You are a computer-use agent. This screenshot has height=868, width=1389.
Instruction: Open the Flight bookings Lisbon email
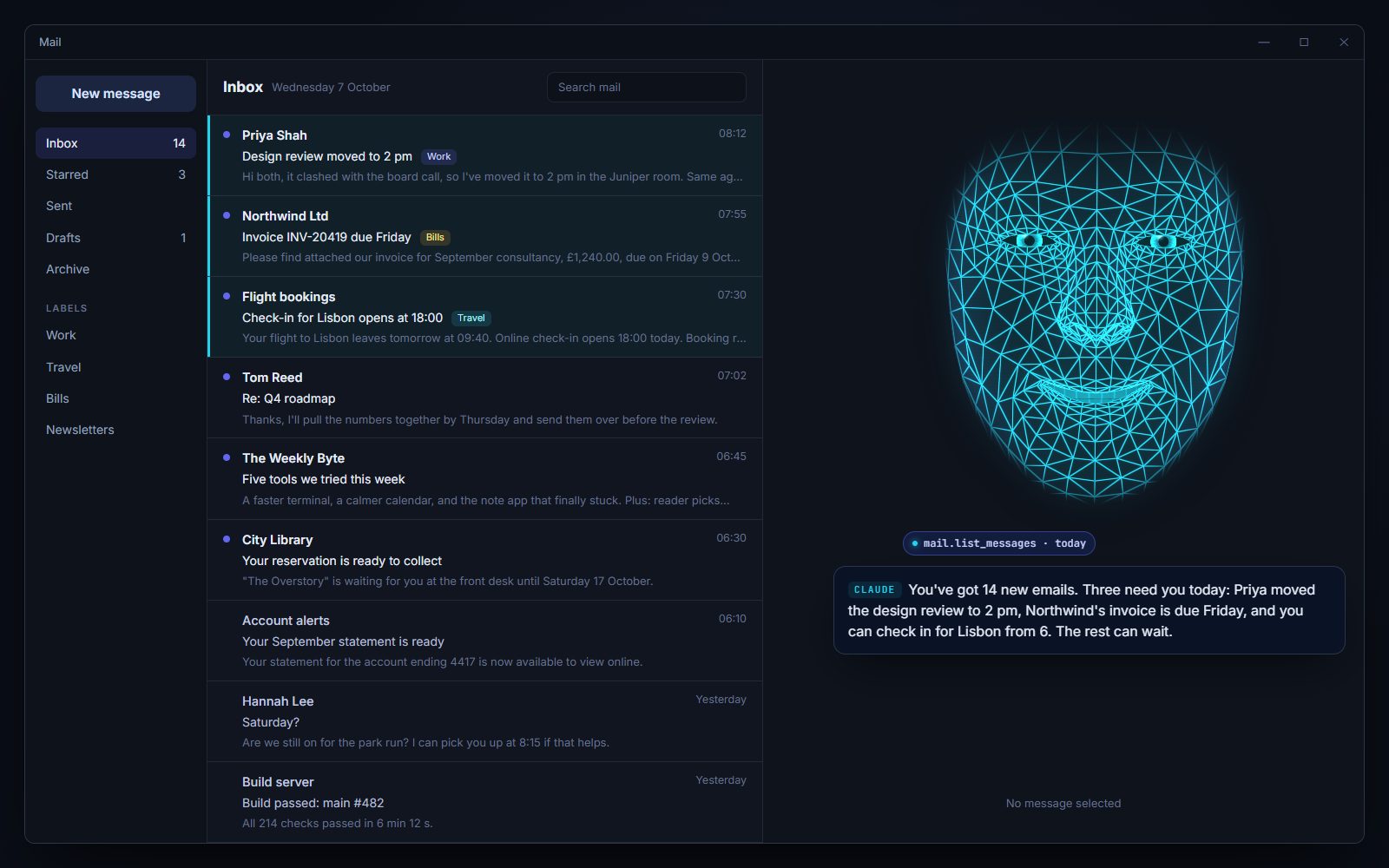(484, 317)
